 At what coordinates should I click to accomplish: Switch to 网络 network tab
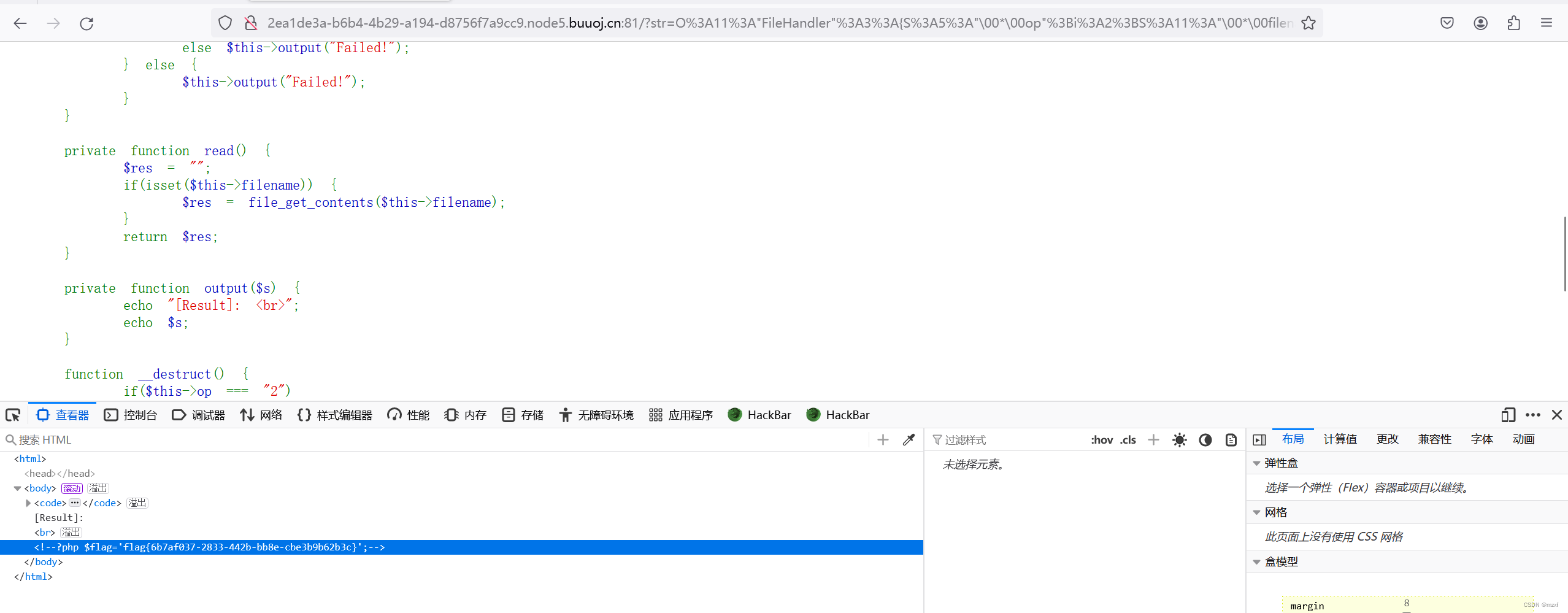pos(261,415)
